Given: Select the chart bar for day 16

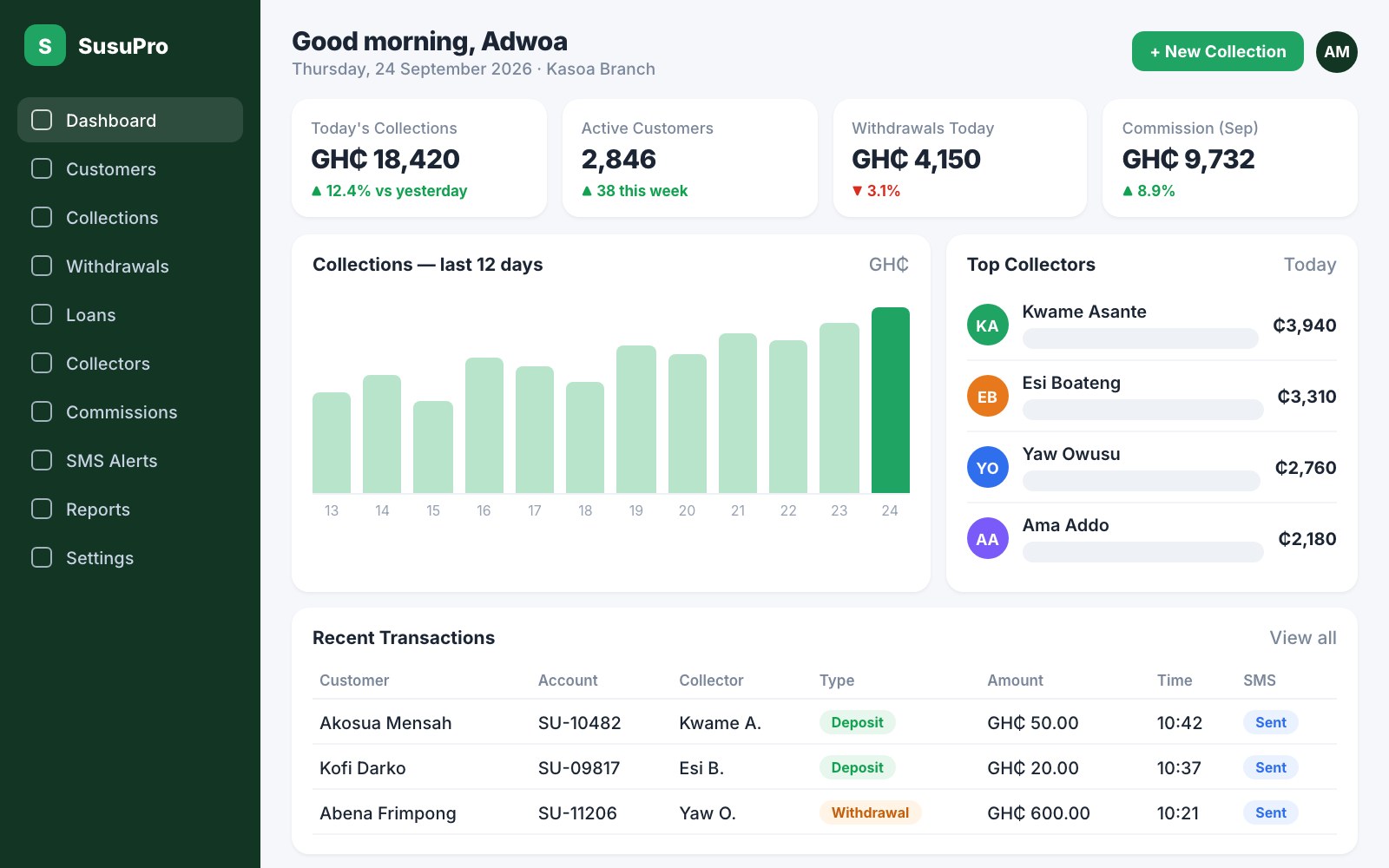Looking at the screenshot, I should pos(484,425).
